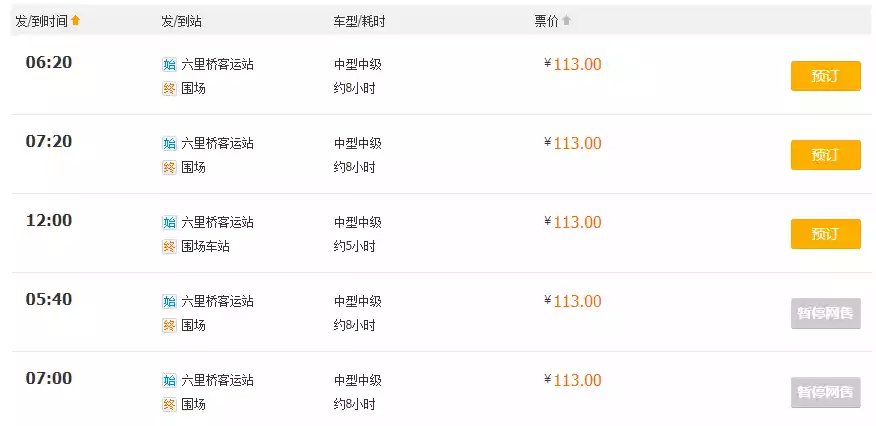Screen dimensions: 876x426
Task: Click the 终 terminus icon for 07:00 departure
Action: 169,404
